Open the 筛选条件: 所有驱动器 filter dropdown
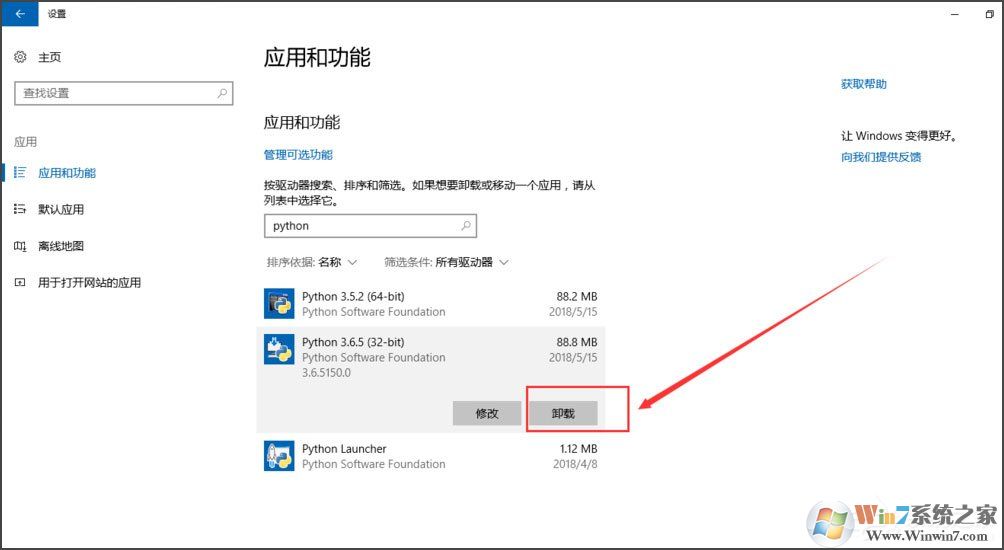 click(x=446, y=262)
